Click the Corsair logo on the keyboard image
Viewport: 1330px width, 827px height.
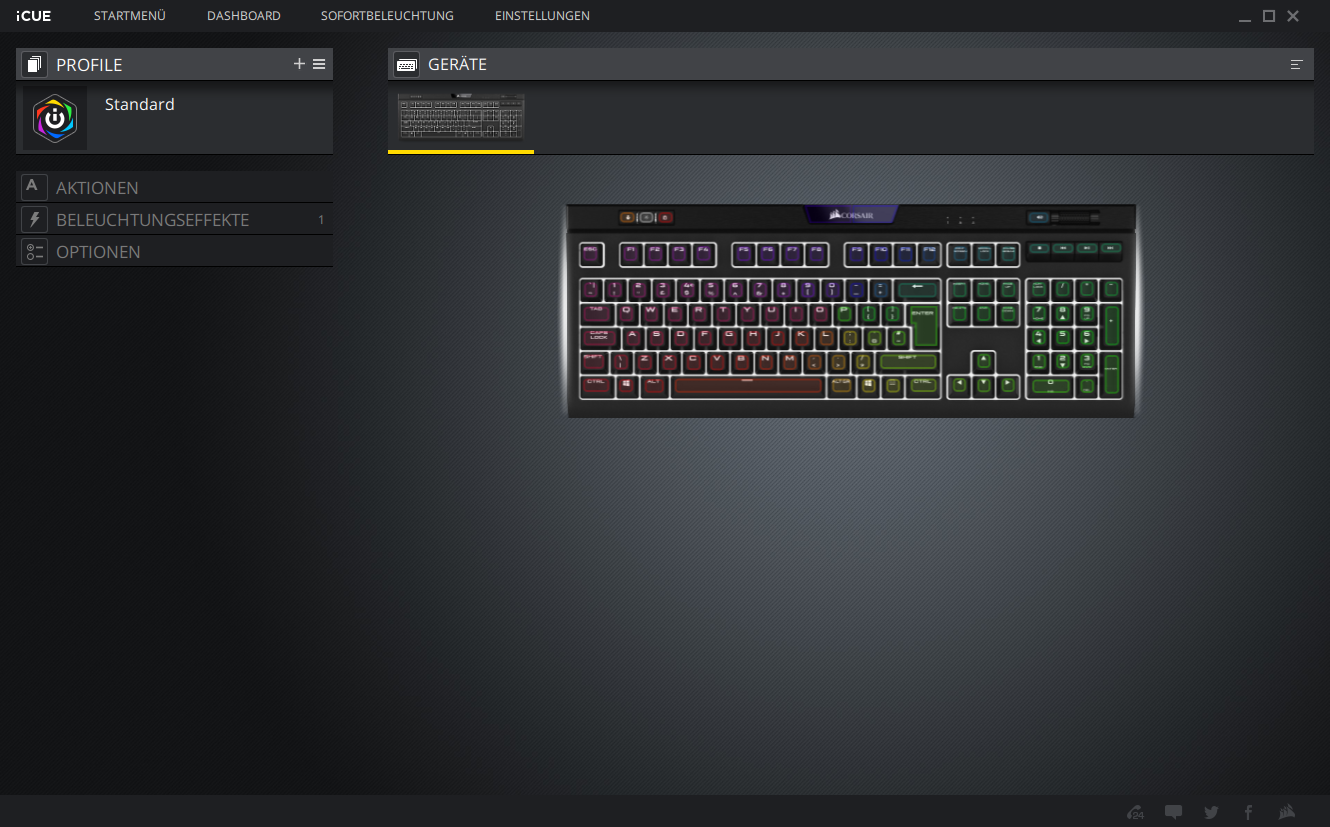851,215
